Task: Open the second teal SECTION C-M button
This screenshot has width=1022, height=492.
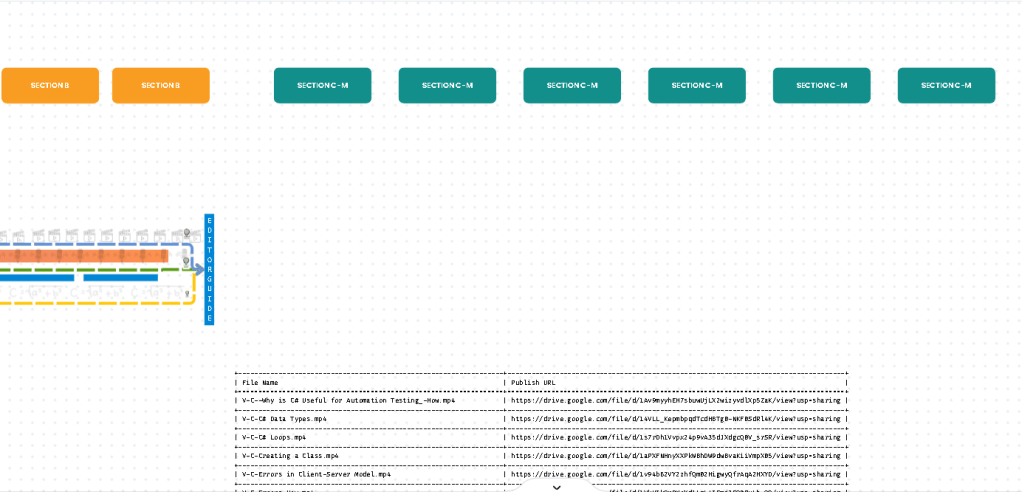Action: click(x=447, y=85)
